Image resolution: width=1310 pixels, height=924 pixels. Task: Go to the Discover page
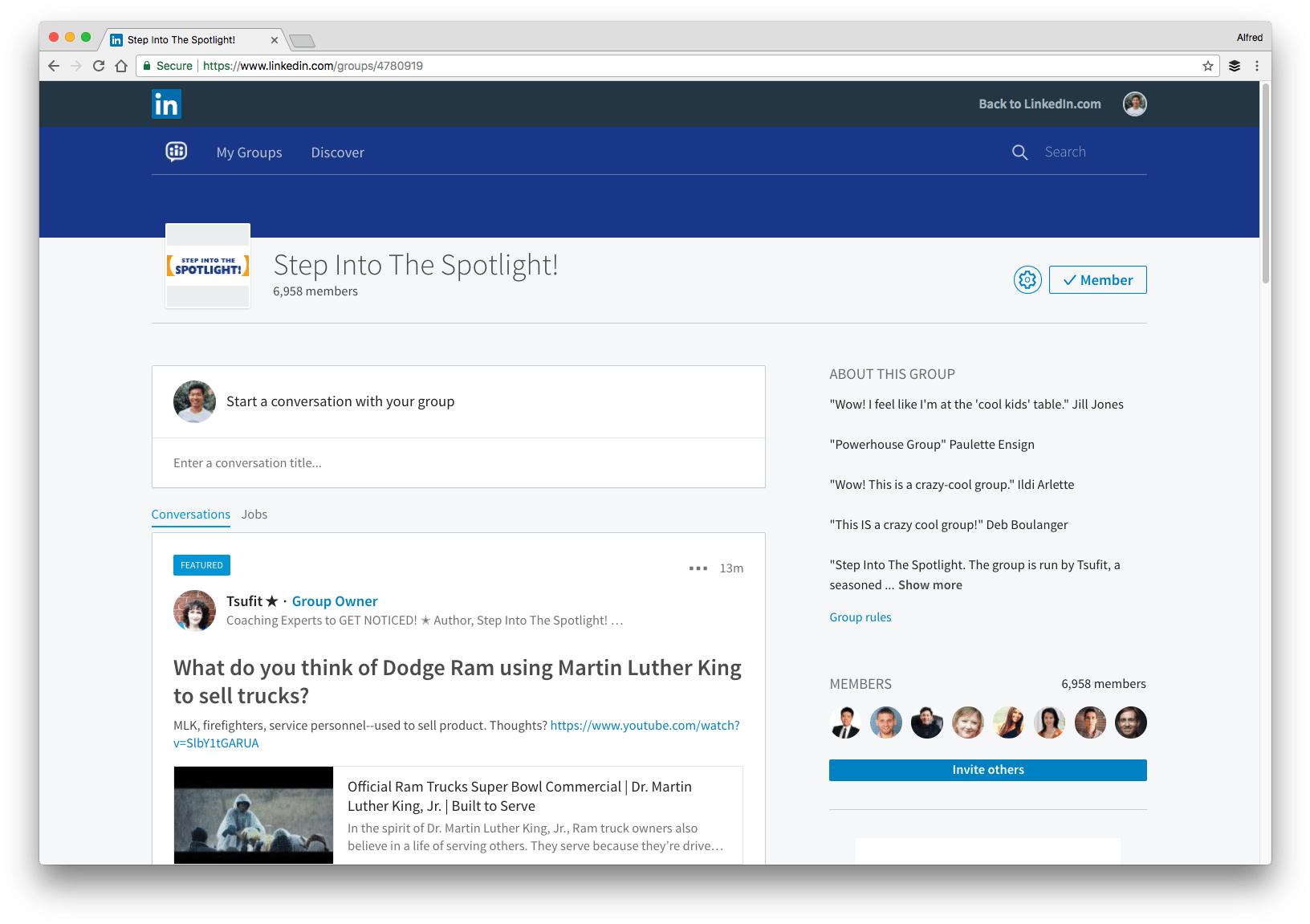pos(337,153)
